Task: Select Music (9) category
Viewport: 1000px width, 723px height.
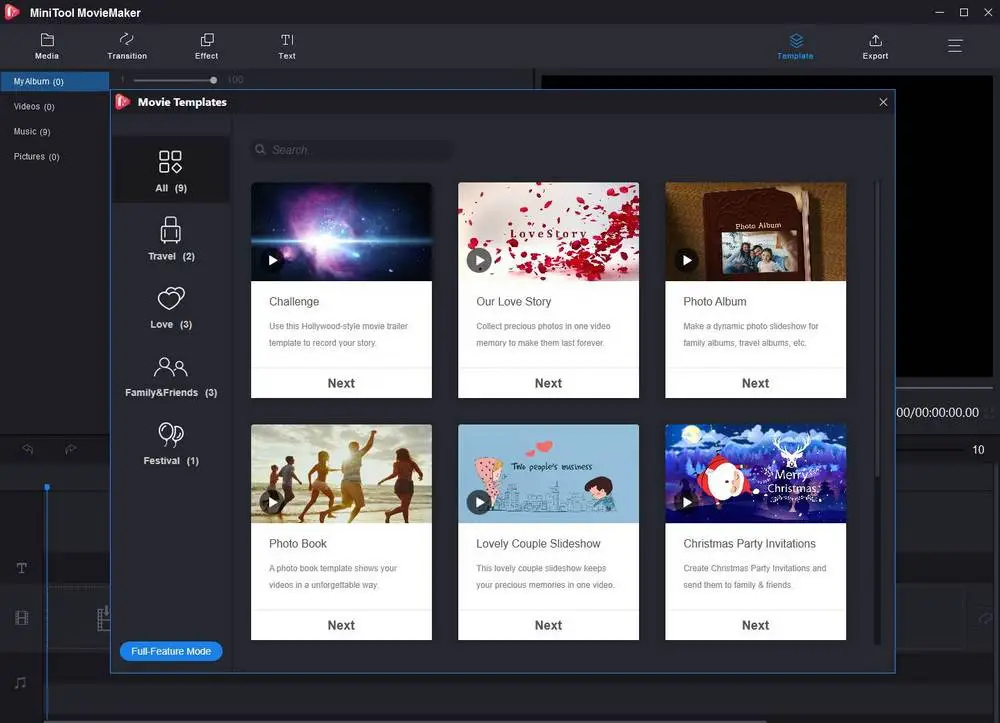Action: pyautogui.click(x=32, y=131)
